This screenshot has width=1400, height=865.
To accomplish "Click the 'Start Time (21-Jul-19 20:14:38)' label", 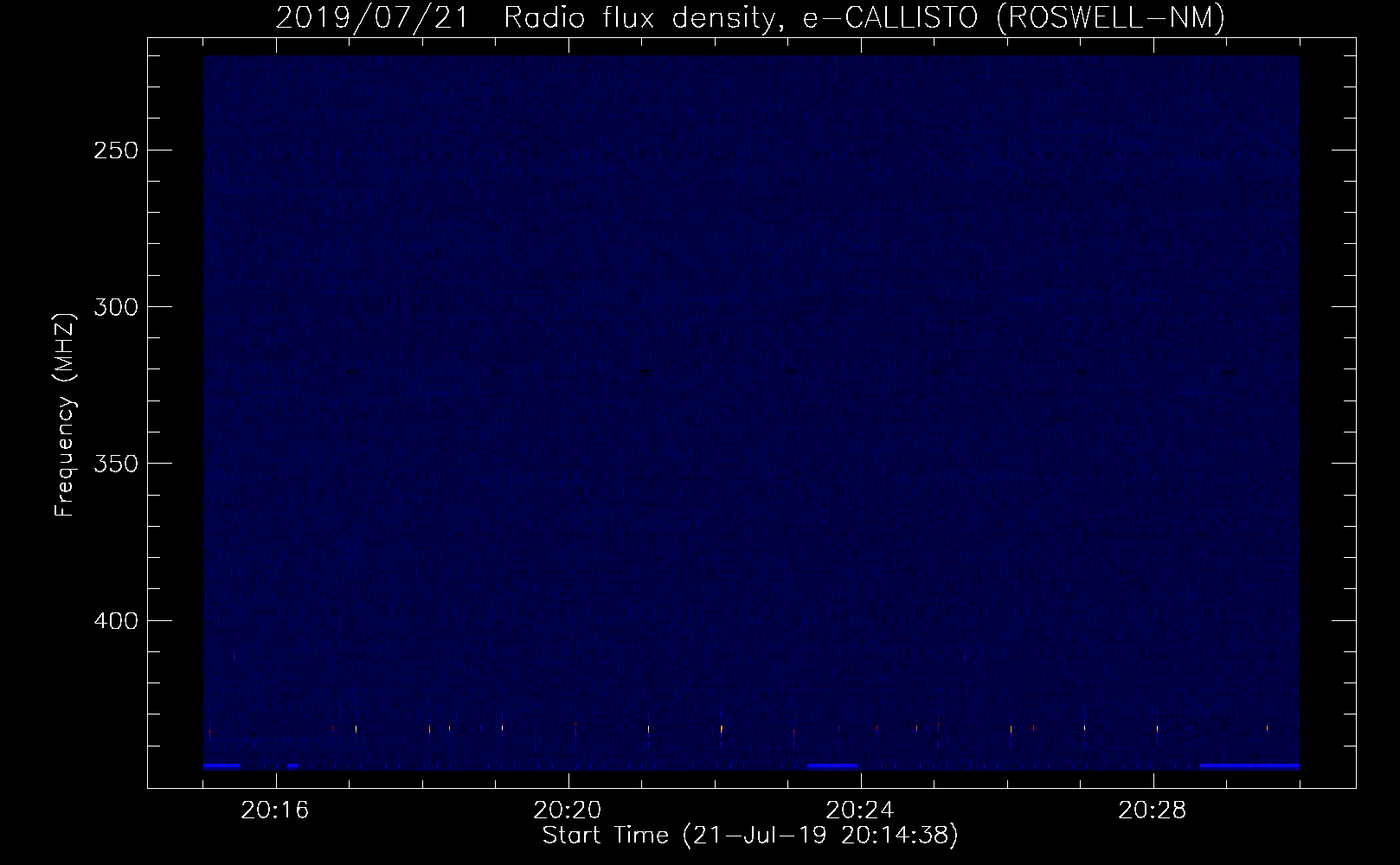I will [x=750, y=836].
